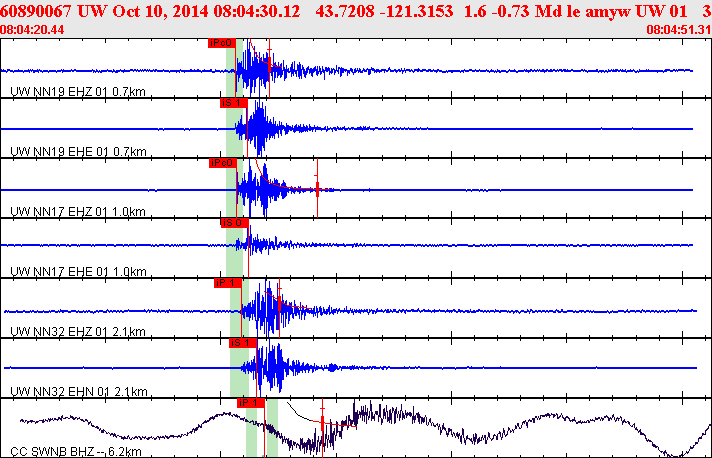
Task: Click the red coda end marker on NN17 EHZ
Action: point(317,187)
